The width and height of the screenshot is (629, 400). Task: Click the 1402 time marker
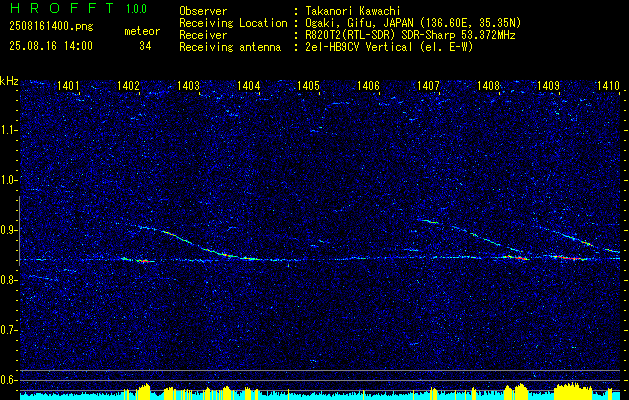(128, 85)
